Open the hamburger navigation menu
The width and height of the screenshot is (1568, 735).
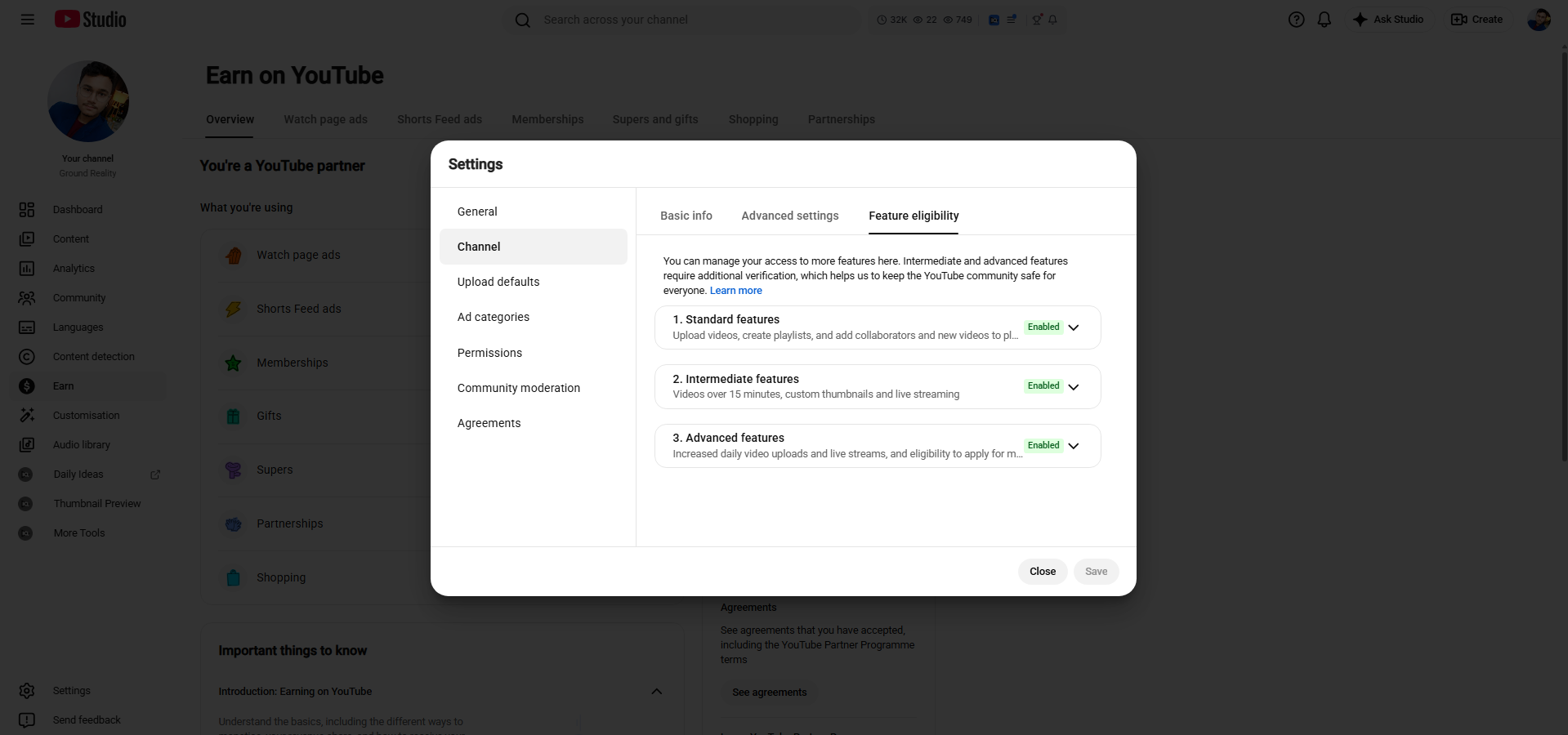(x=28, y=20)
